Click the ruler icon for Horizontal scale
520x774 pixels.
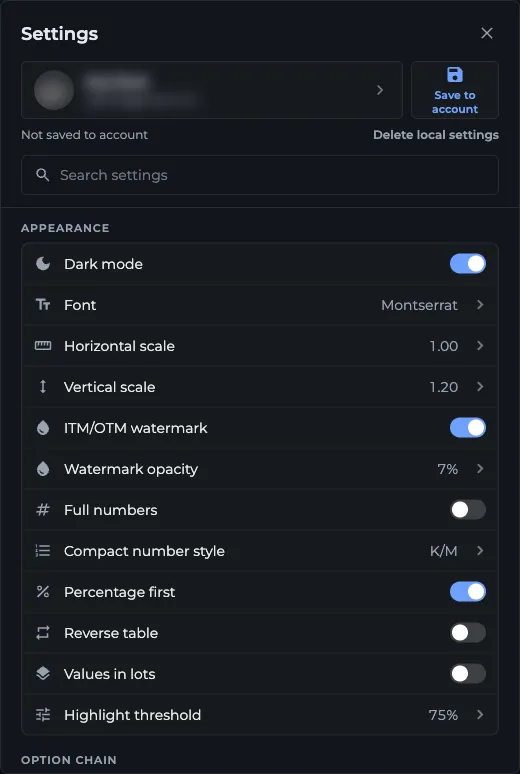click(x=43, y=346)
